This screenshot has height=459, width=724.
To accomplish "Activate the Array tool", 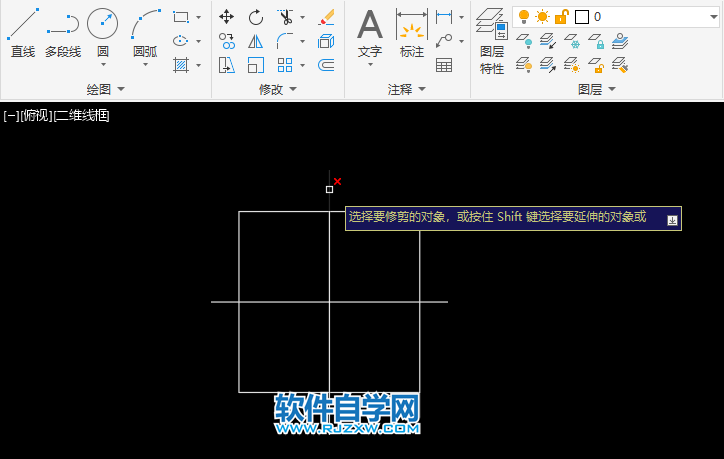I will [x=285, y=65].
